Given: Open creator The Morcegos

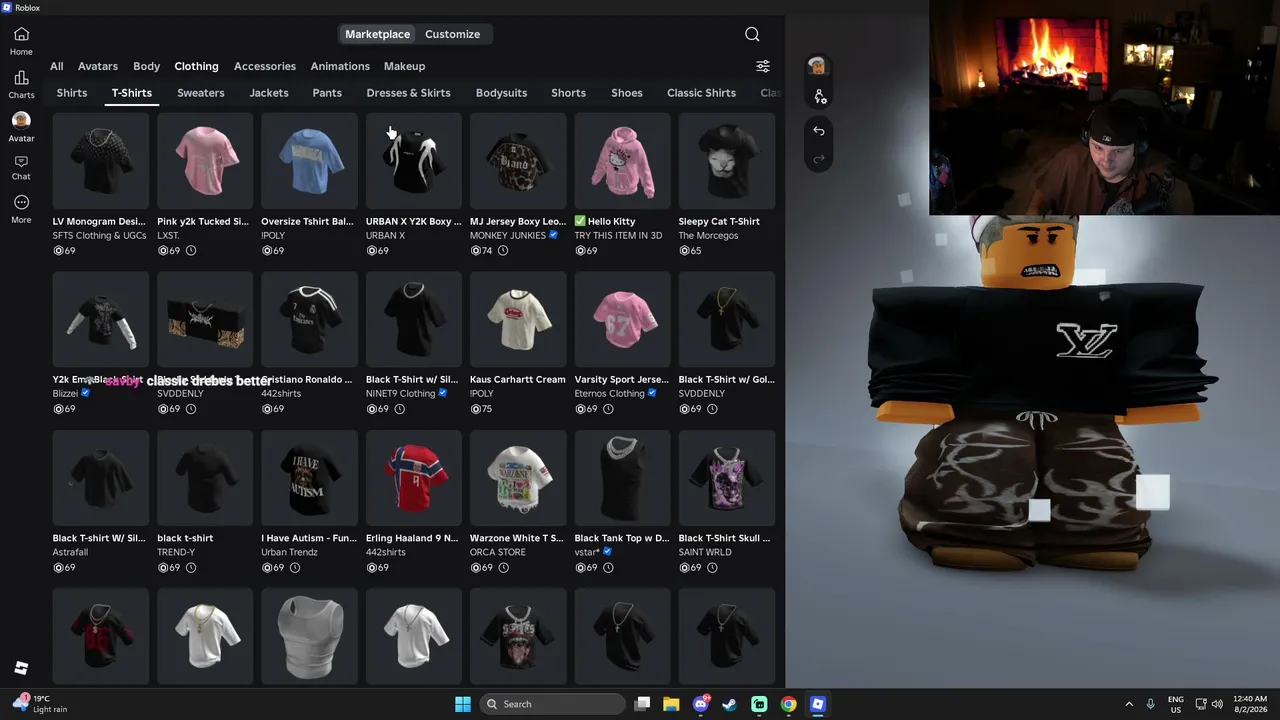Looking at the screenshot, I should (x=708, y=236).
